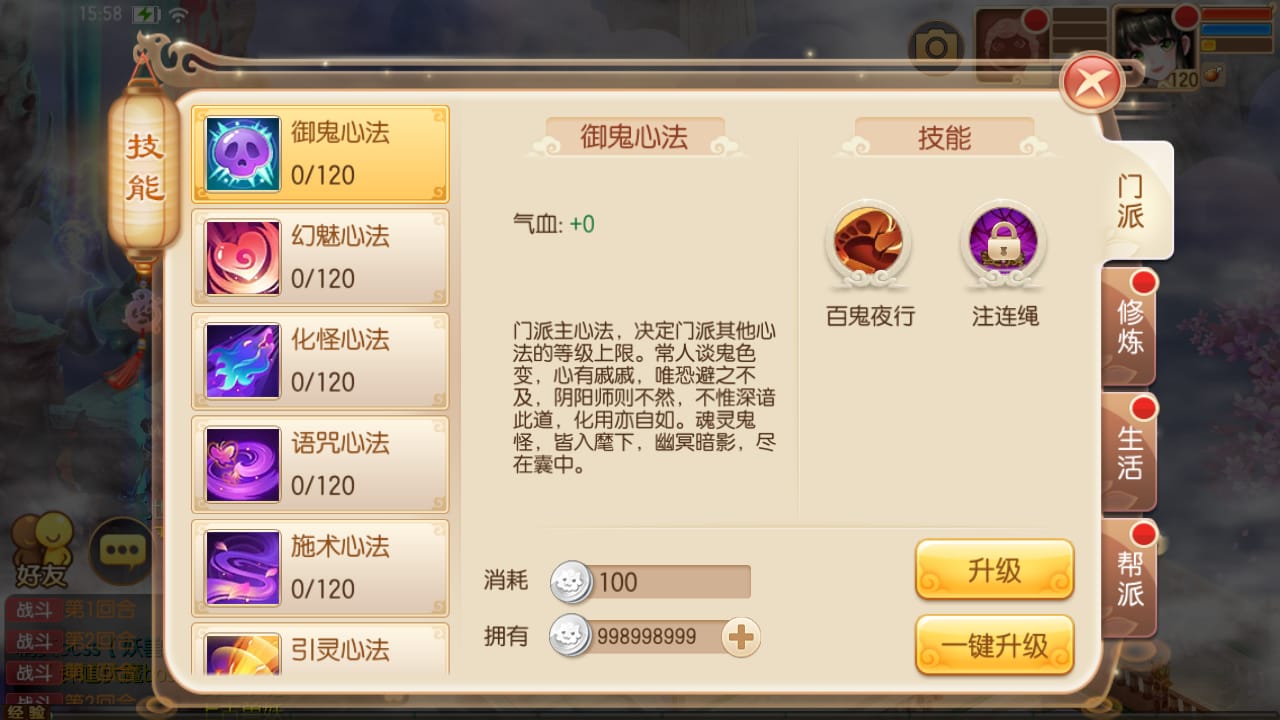1280x720 pixels.
Task: Select the 门派 tab
Action: click(1135, 200)
